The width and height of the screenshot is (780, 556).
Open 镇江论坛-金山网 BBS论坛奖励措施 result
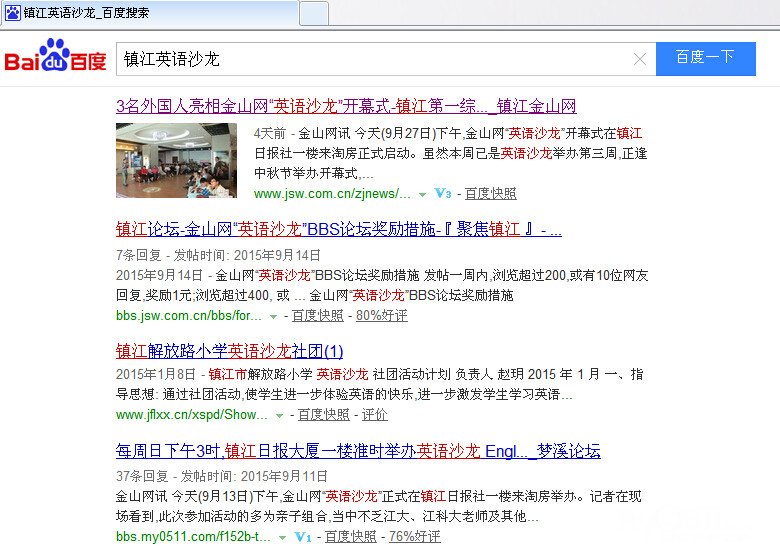[338, 229]
